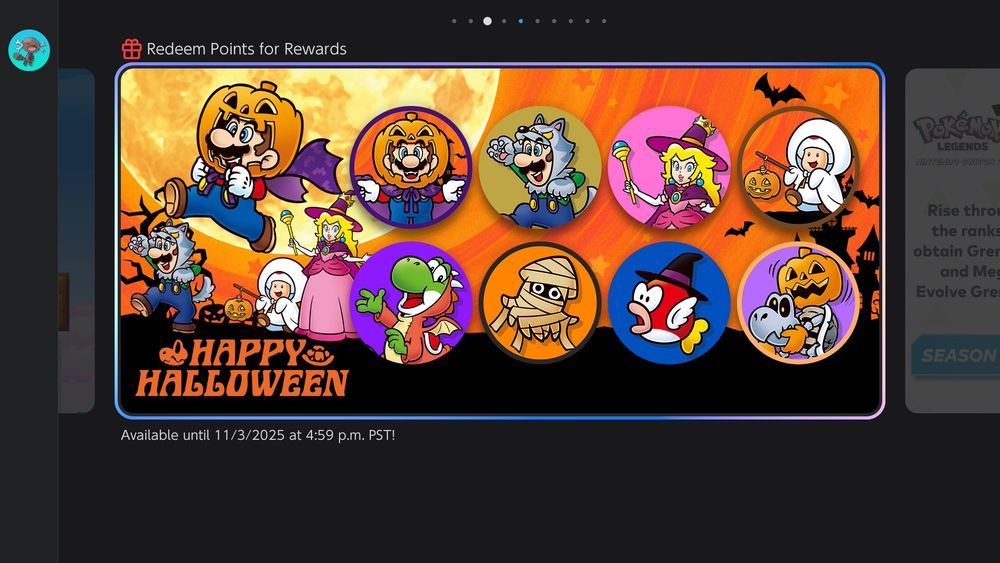Open the Pokémon Legends card on the right
The image size is (1000, 563).
coord(952,241)
